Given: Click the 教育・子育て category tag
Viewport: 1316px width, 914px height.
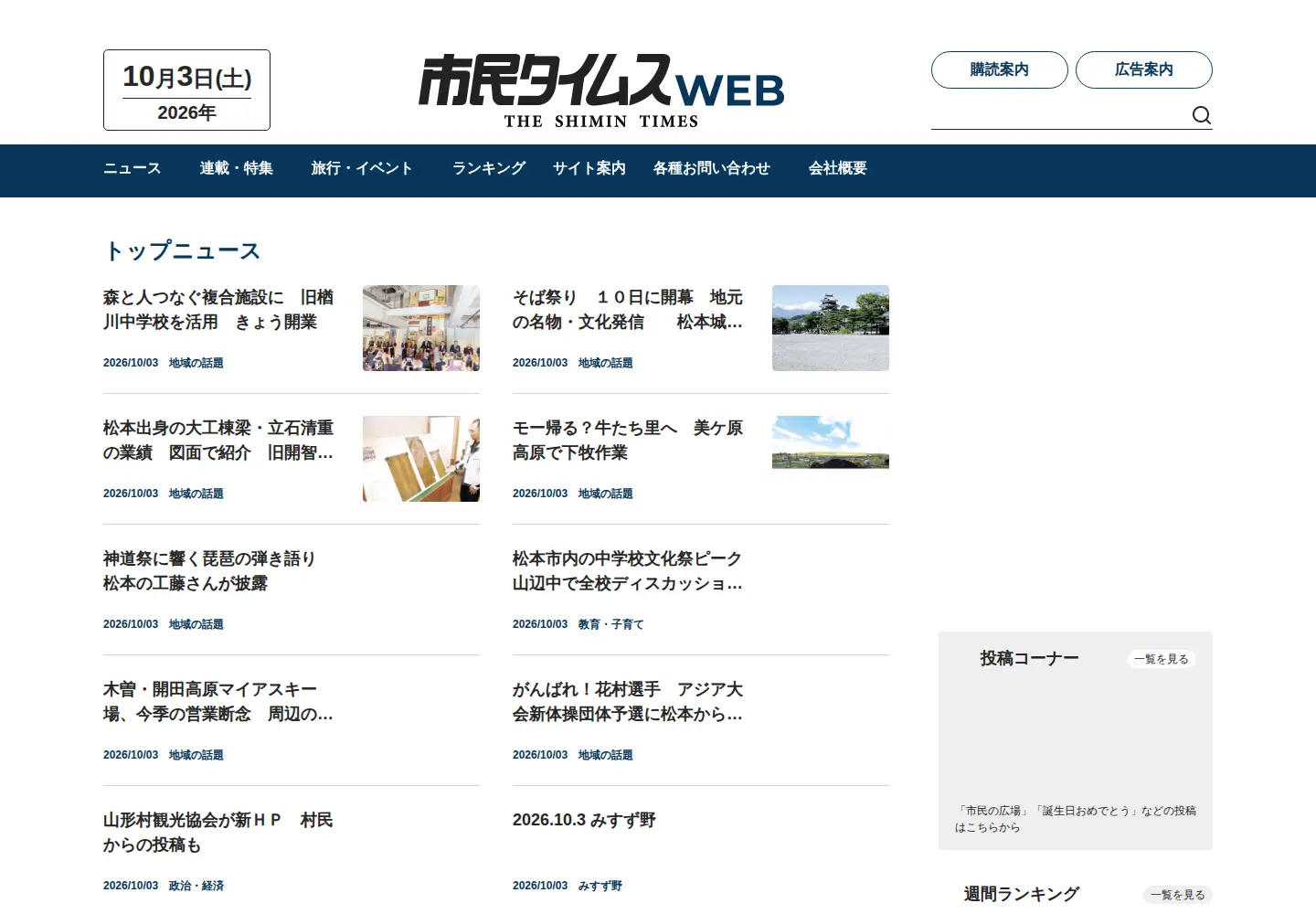Looking at the screenshot, I should 611,624.
